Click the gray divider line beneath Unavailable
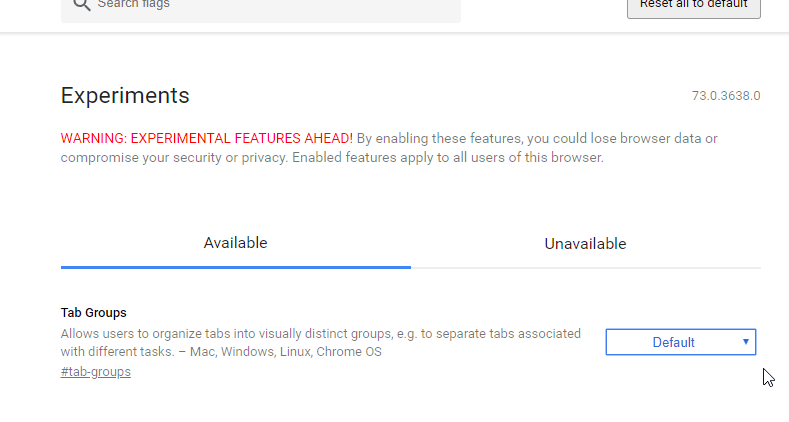This screenshot has height=422, width=789. (586, 268)
